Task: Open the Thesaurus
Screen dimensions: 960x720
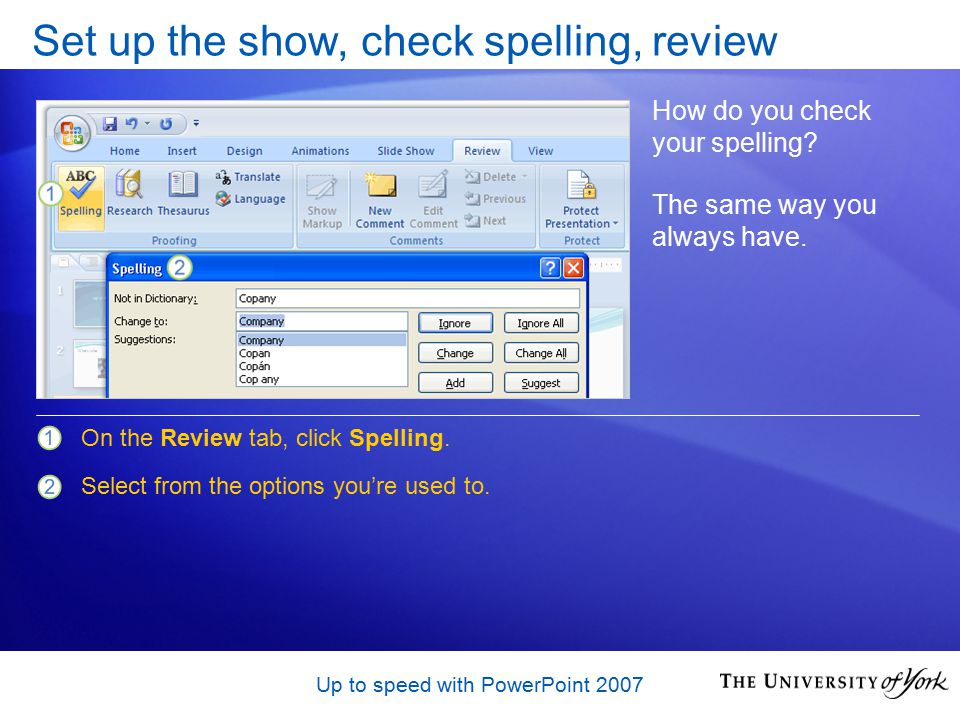Action: click(183, 193)
